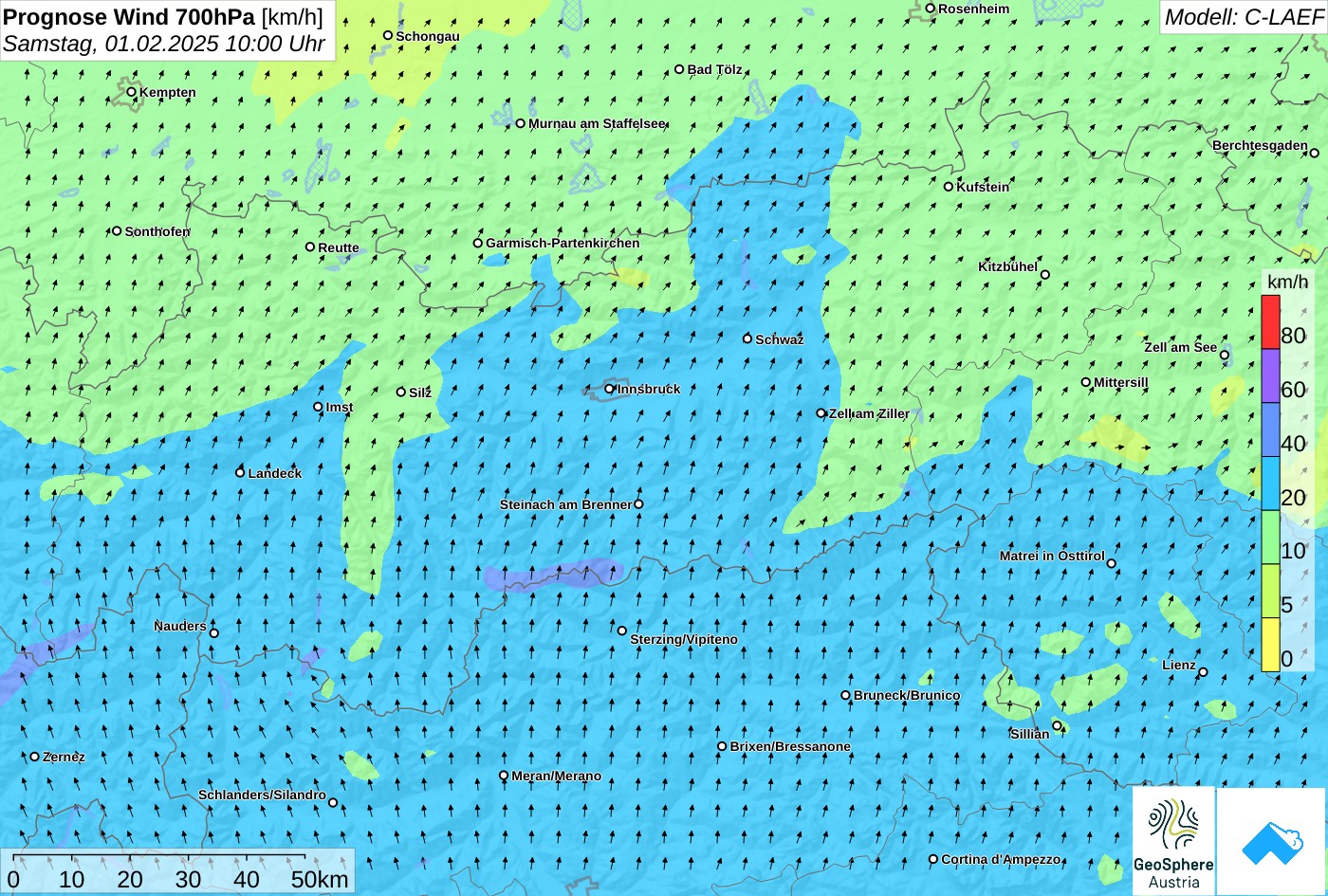1328x896 pixels.
Task: Click the Schwaz marker circle
Action: 747,338
